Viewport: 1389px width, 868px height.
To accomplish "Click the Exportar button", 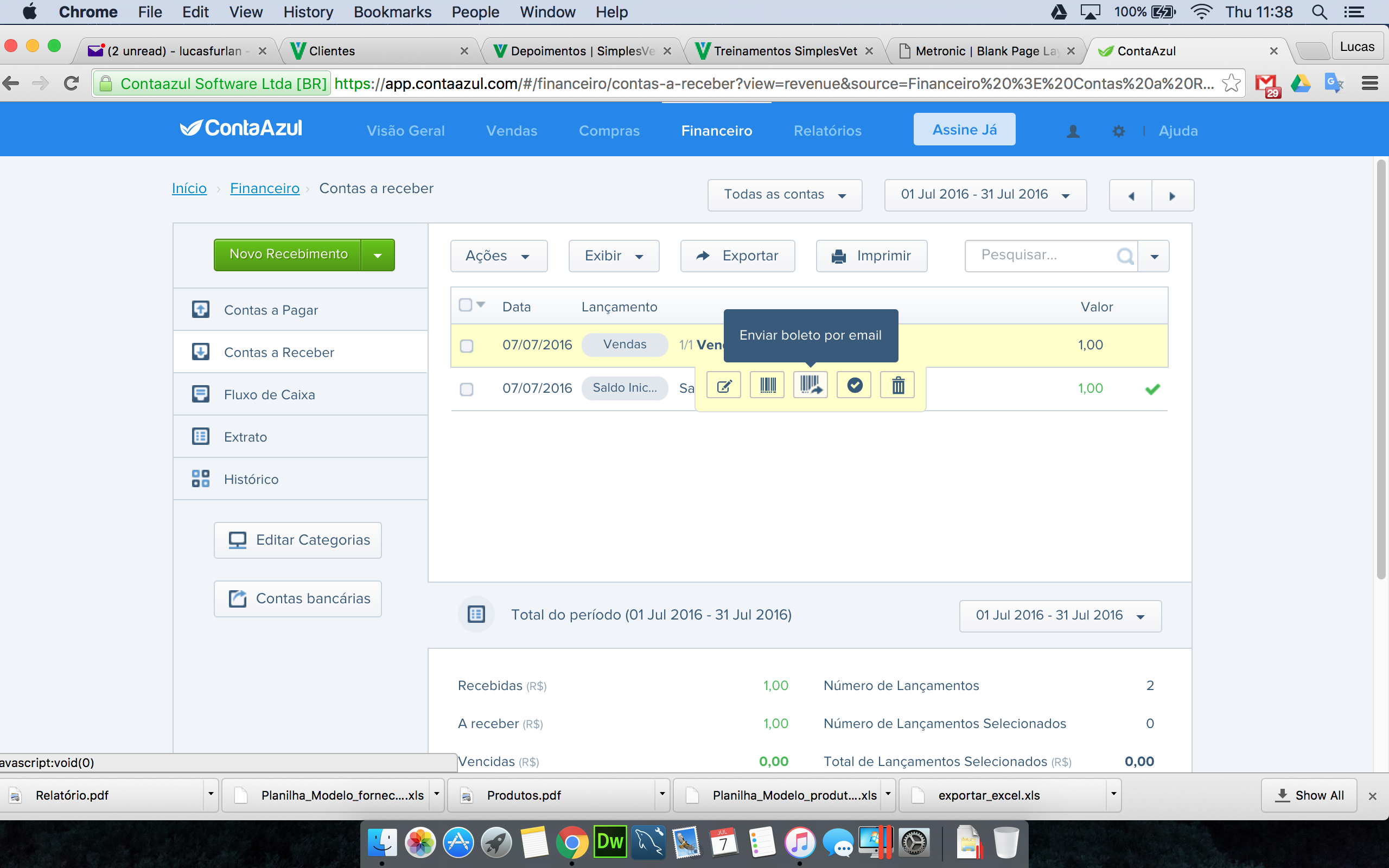I will (x=737, y=256).
